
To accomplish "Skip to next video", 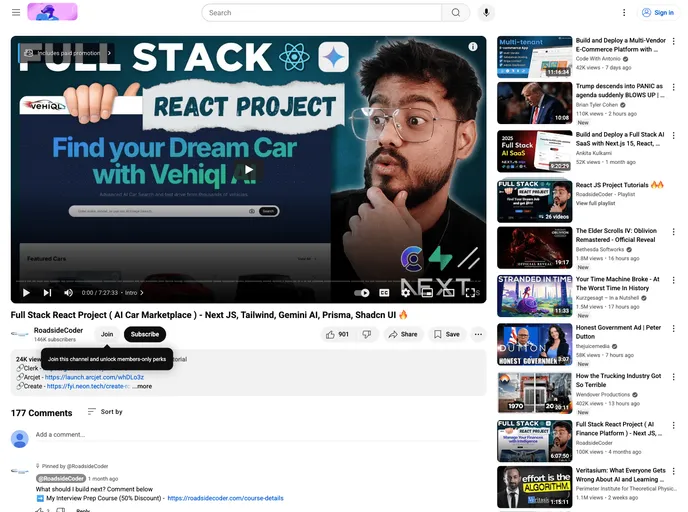I will point(47,293).
